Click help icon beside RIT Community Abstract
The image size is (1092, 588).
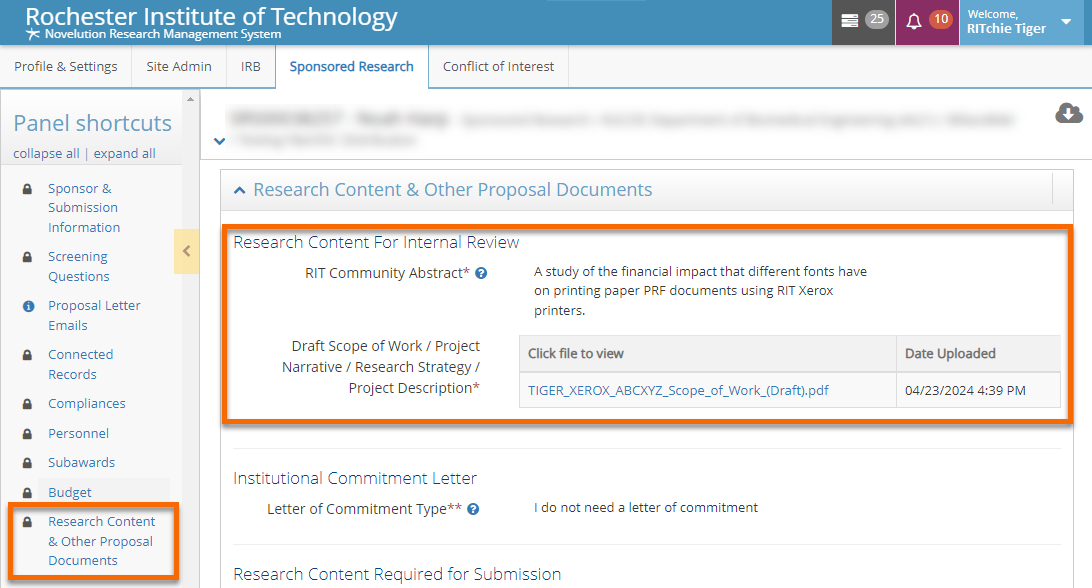tap(481, 273)
